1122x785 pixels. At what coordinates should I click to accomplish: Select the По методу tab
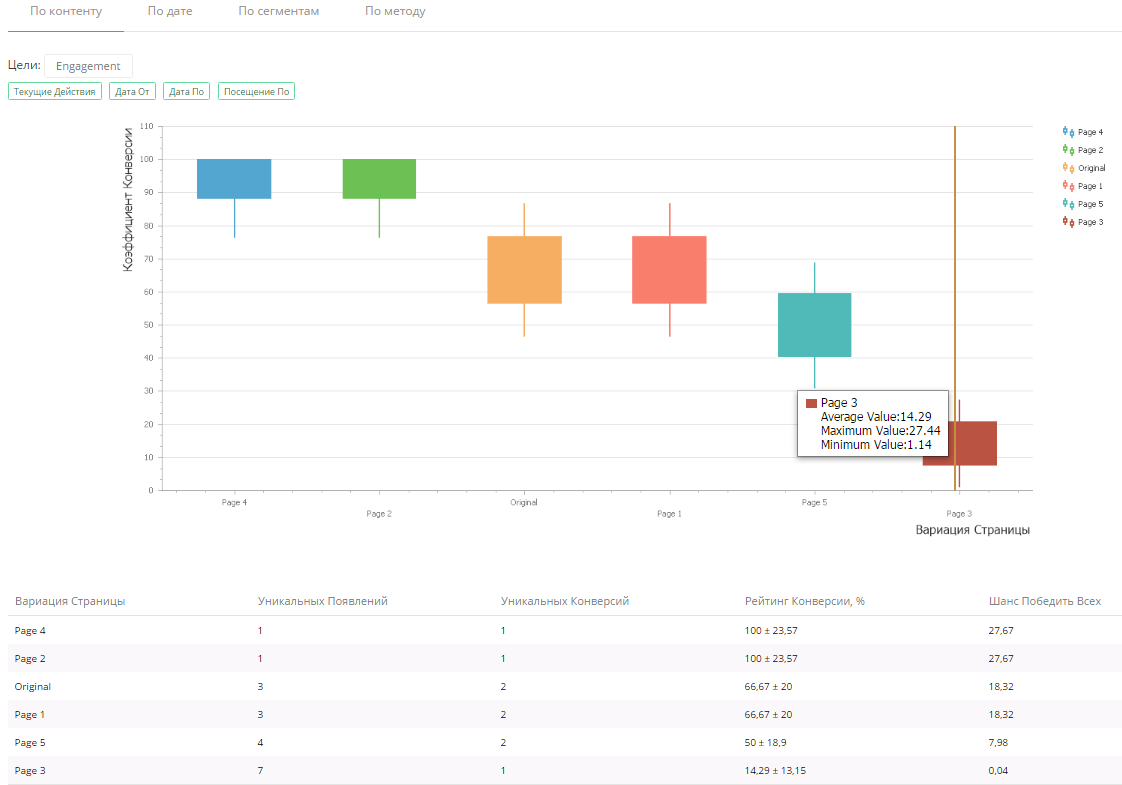[395, 12]
